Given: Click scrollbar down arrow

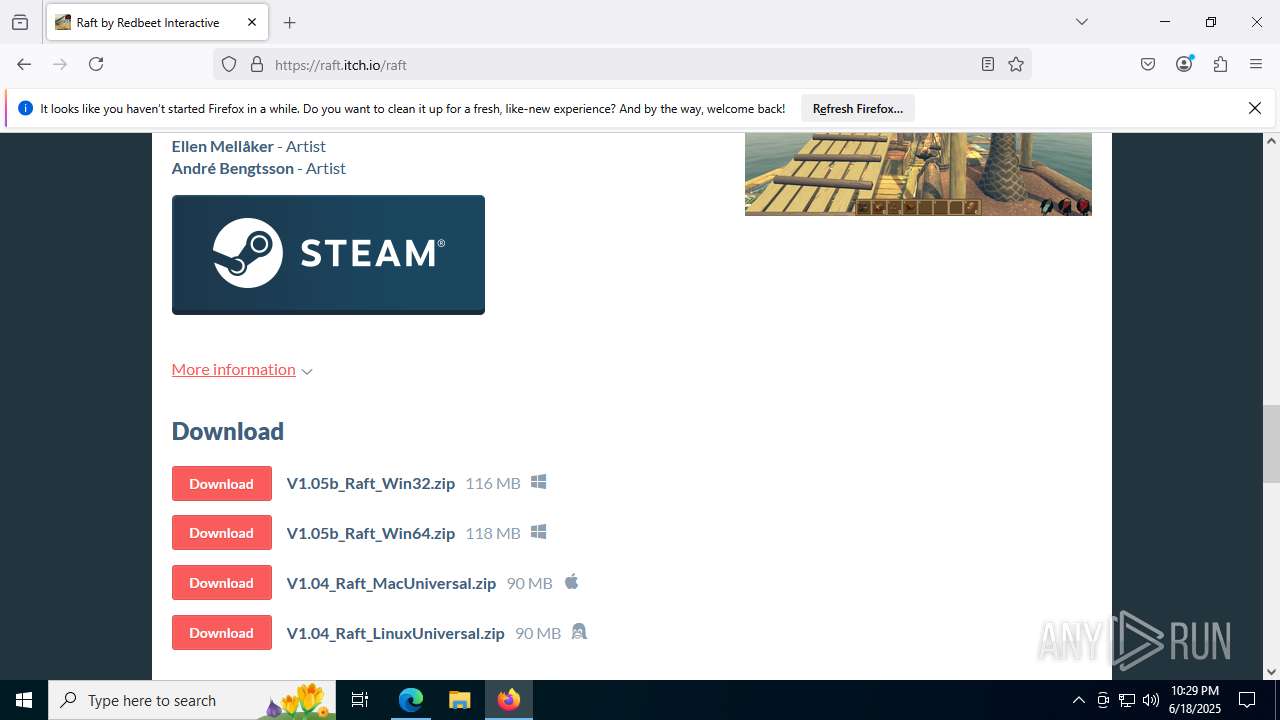Looking at the screenshot, I should coord(1271,672).
